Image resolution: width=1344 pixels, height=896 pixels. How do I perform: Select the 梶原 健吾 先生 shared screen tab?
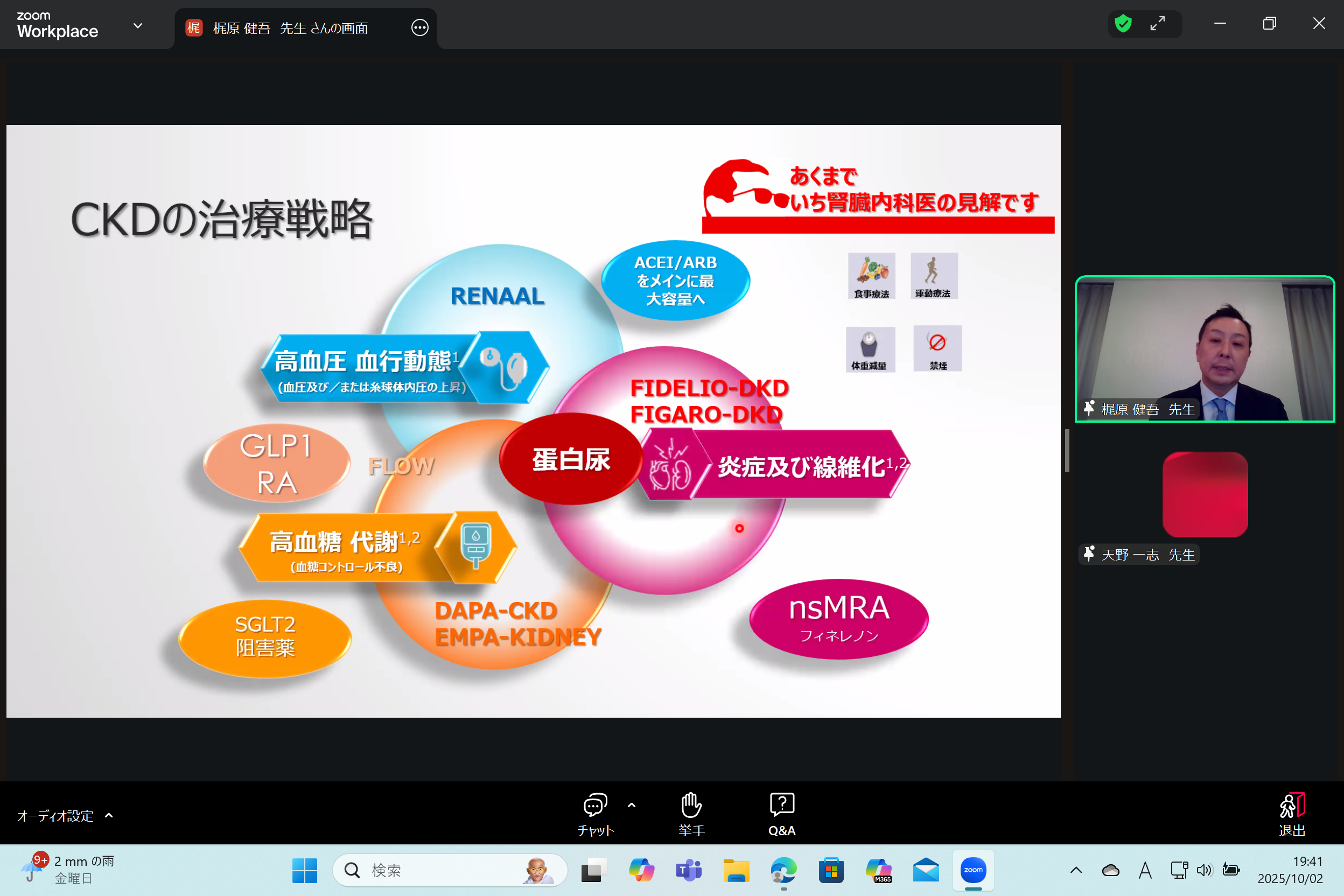pos(290,28)
